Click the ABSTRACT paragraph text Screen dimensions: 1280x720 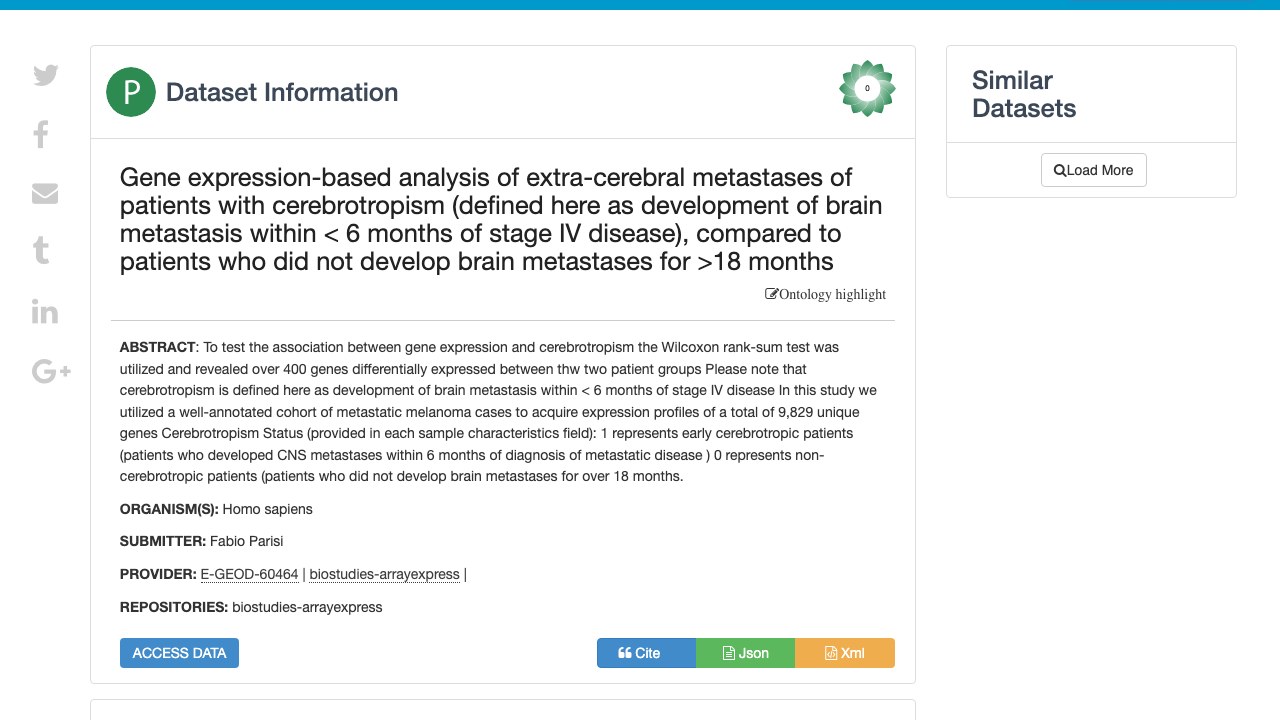(490, 412)
